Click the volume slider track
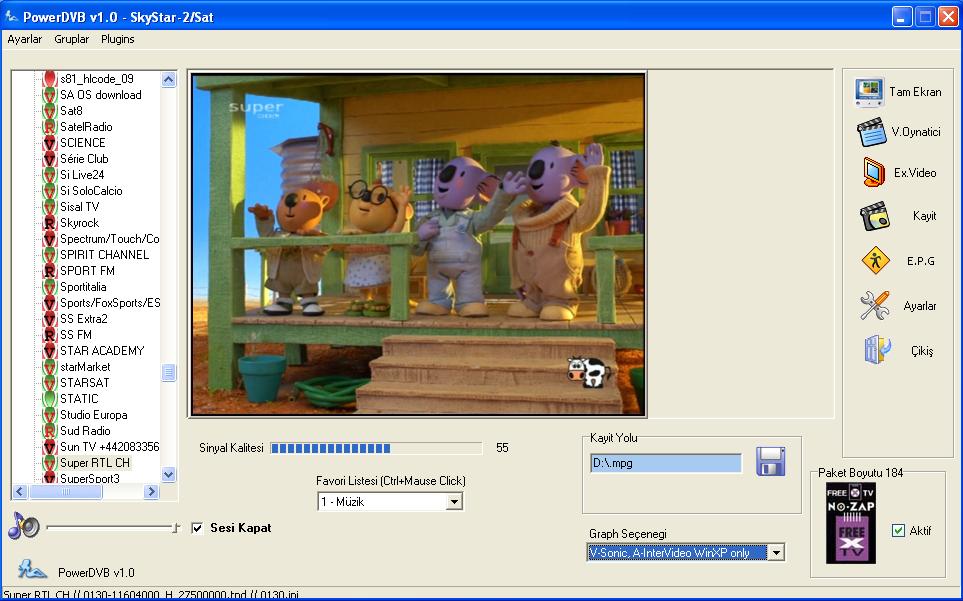 (112, 527)
